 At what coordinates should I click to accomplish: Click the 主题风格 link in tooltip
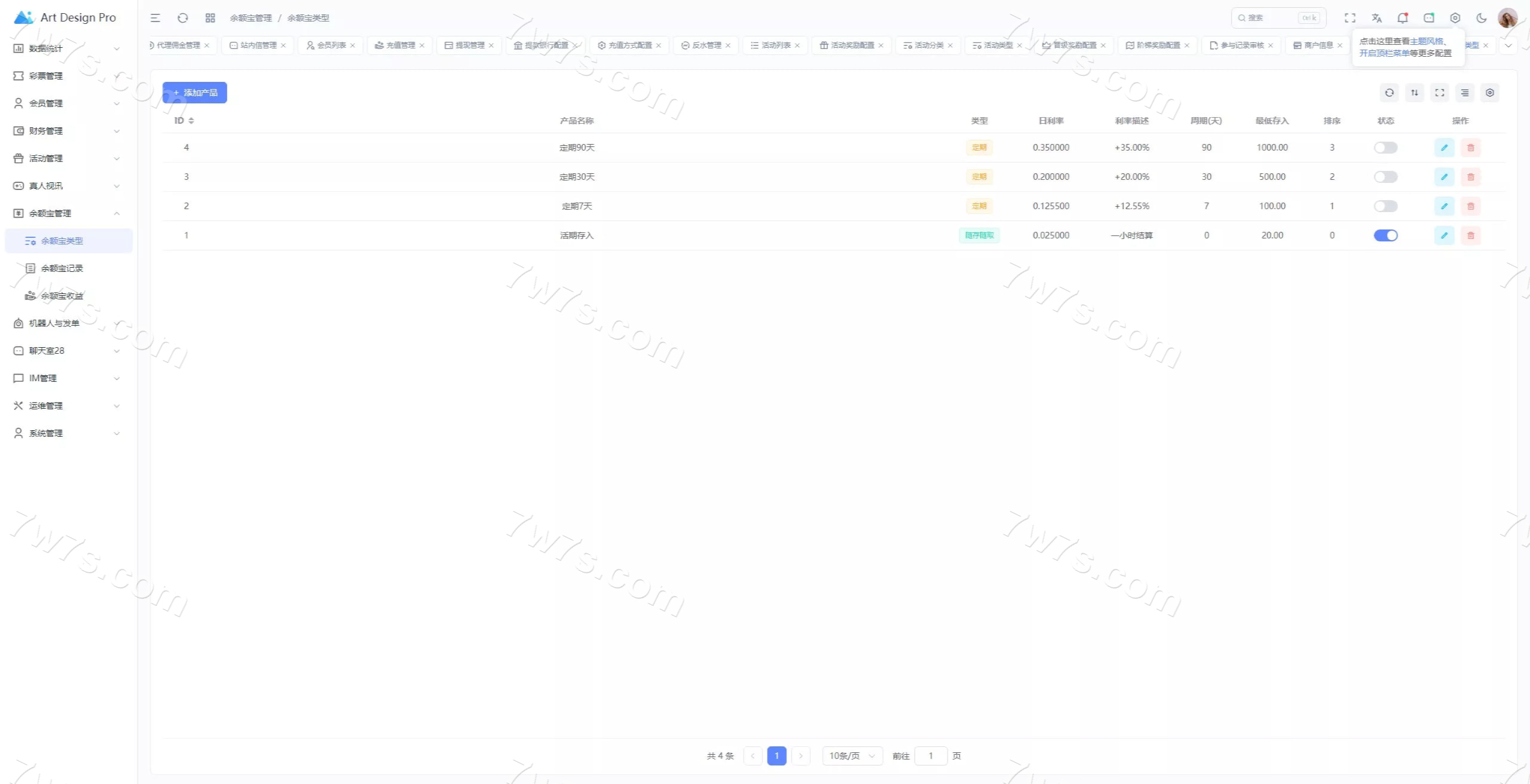[x=1426, y=41]
